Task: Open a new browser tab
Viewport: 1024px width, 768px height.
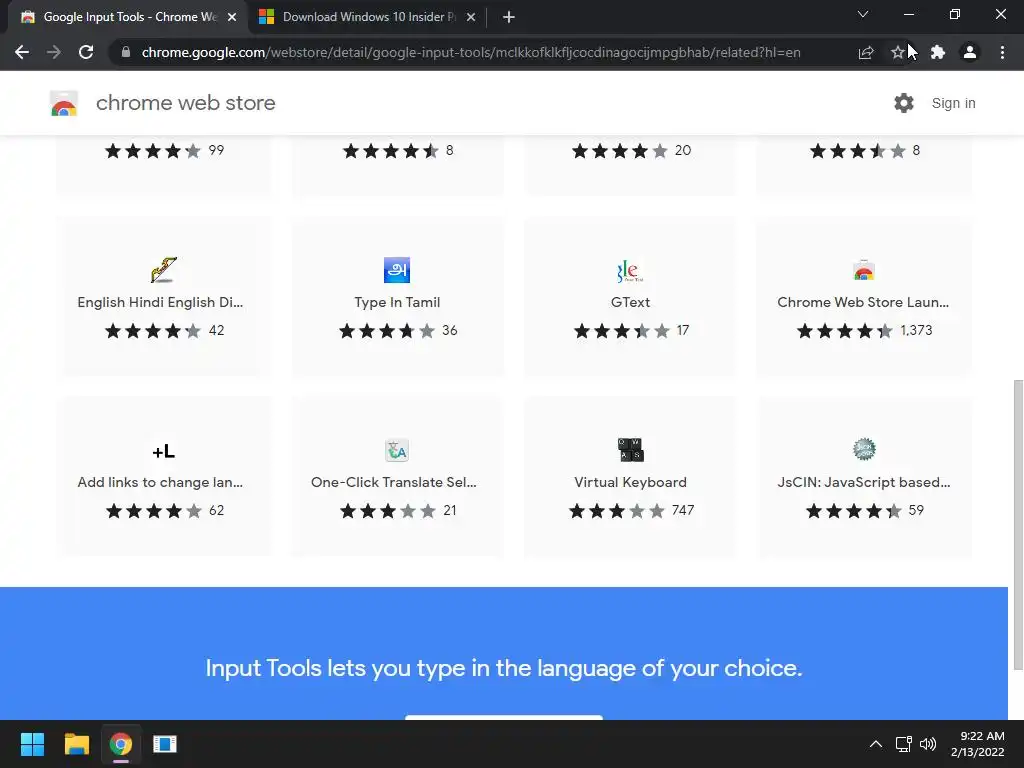Action: (509, 17)
